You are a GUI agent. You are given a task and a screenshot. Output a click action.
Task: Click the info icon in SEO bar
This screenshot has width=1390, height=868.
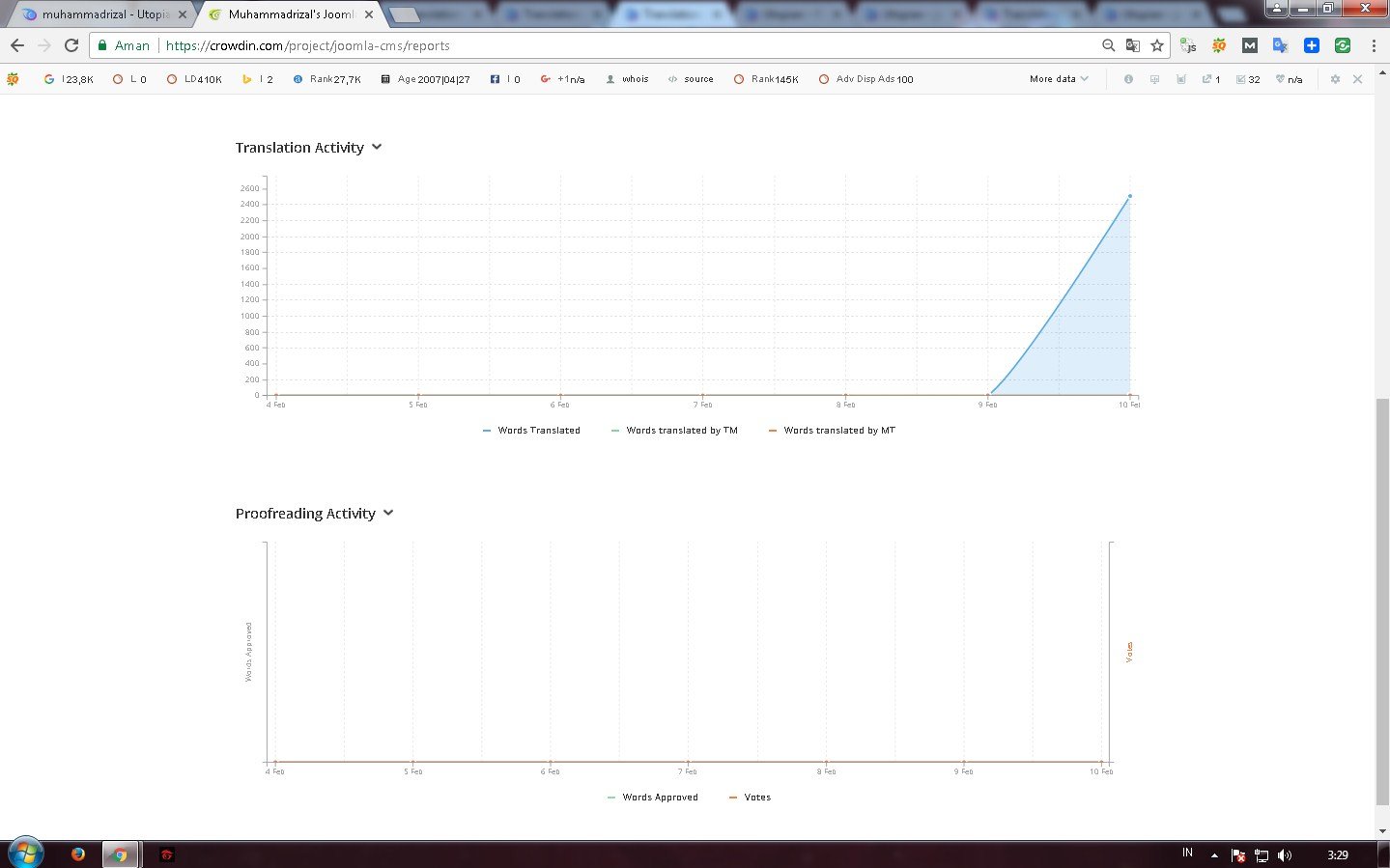coord(1128,79)
